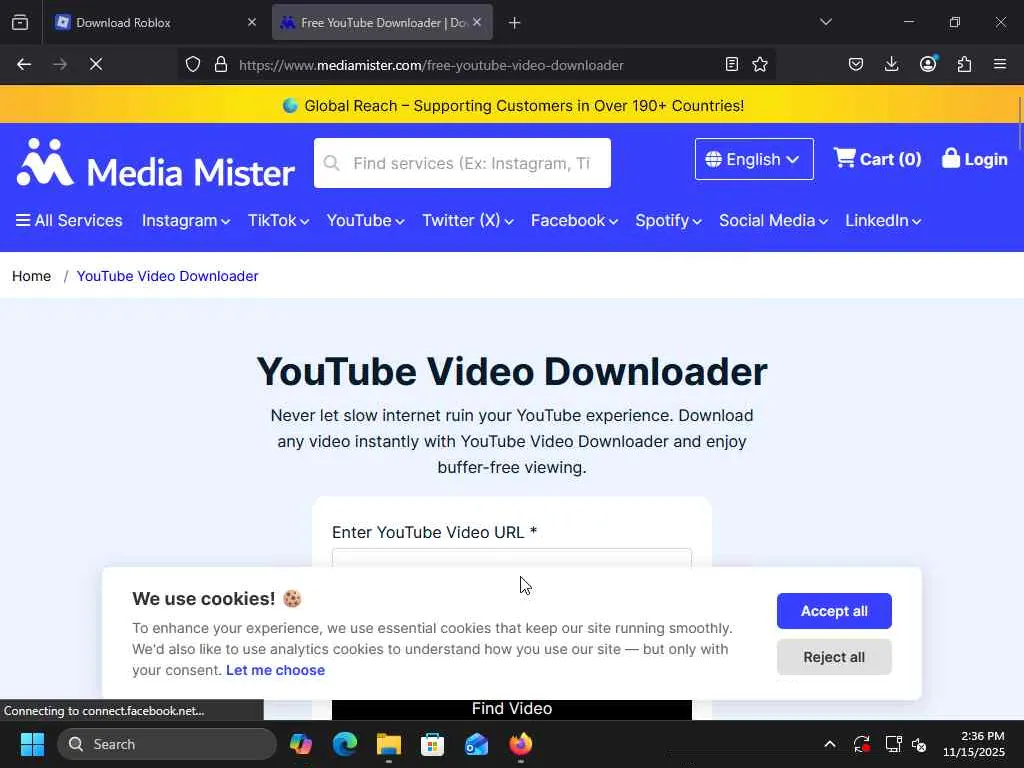Screen dimensions: 1024x768
Task: Click the Firefox View icon in tab bar
Action: pyautogui.click(x=20, y=22)
